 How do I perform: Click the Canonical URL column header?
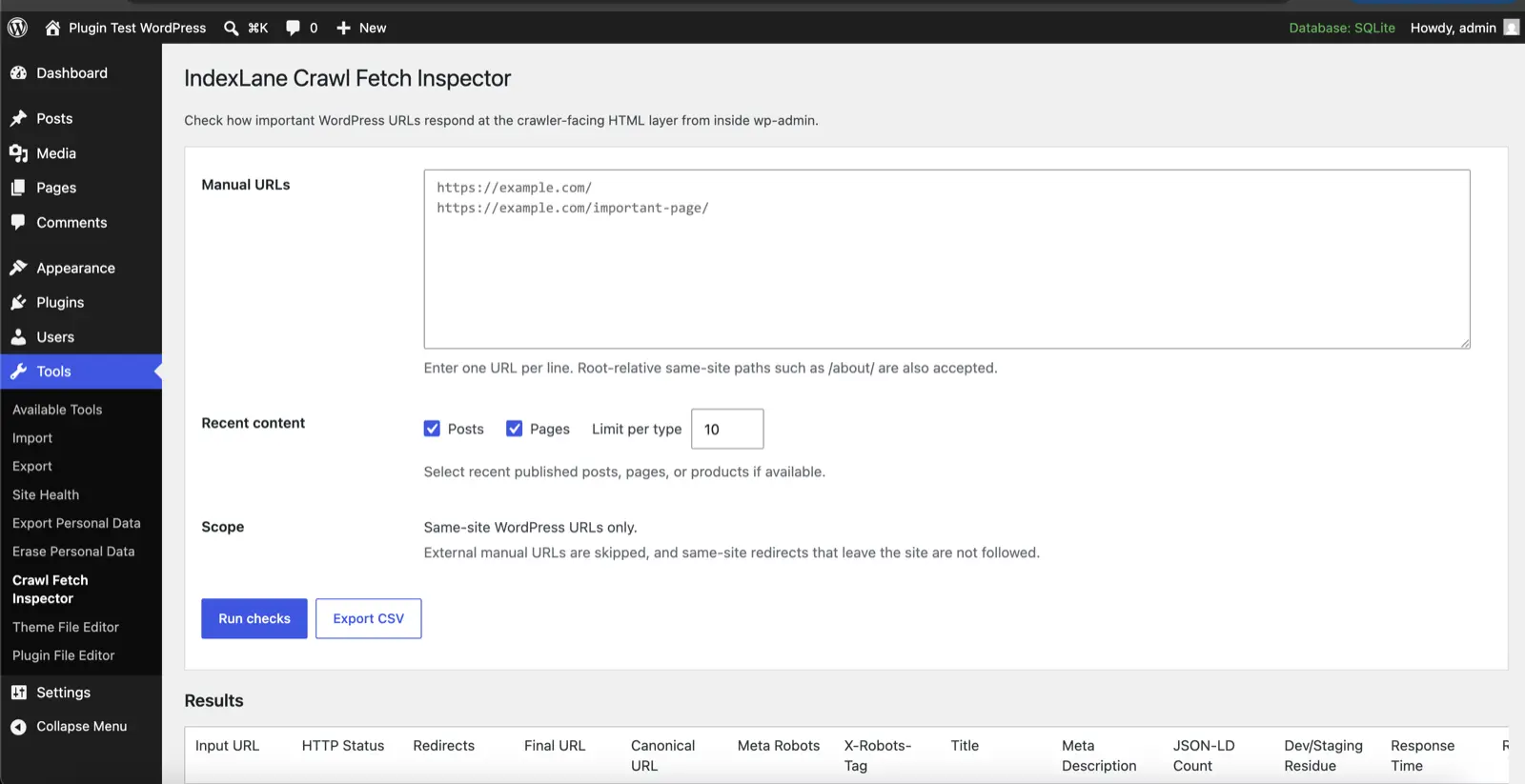(x=662, y=755)
